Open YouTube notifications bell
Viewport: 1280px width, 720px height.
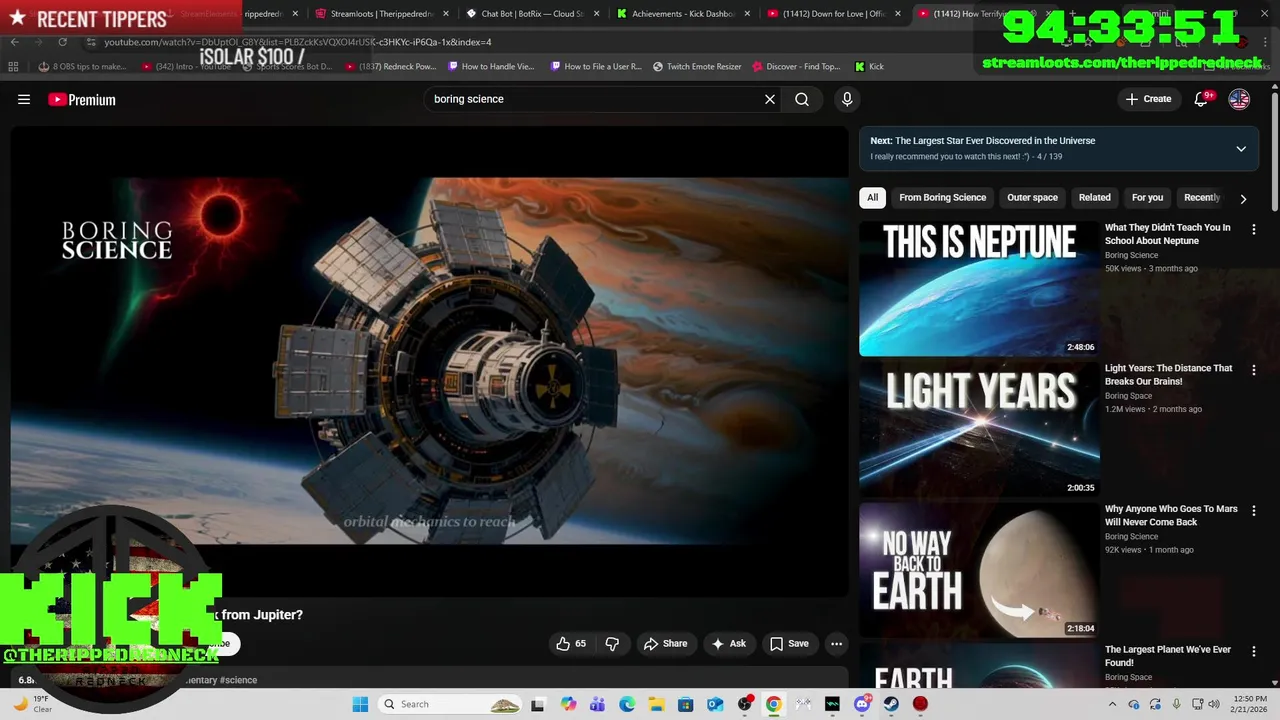coord(1201,99)
